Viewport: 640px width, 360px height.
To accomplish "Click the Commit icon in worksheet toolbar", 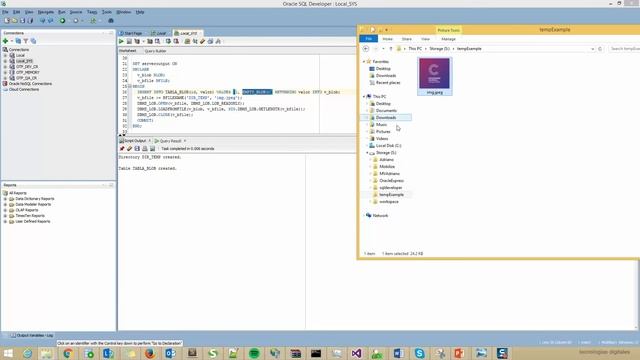I will 168,41.
